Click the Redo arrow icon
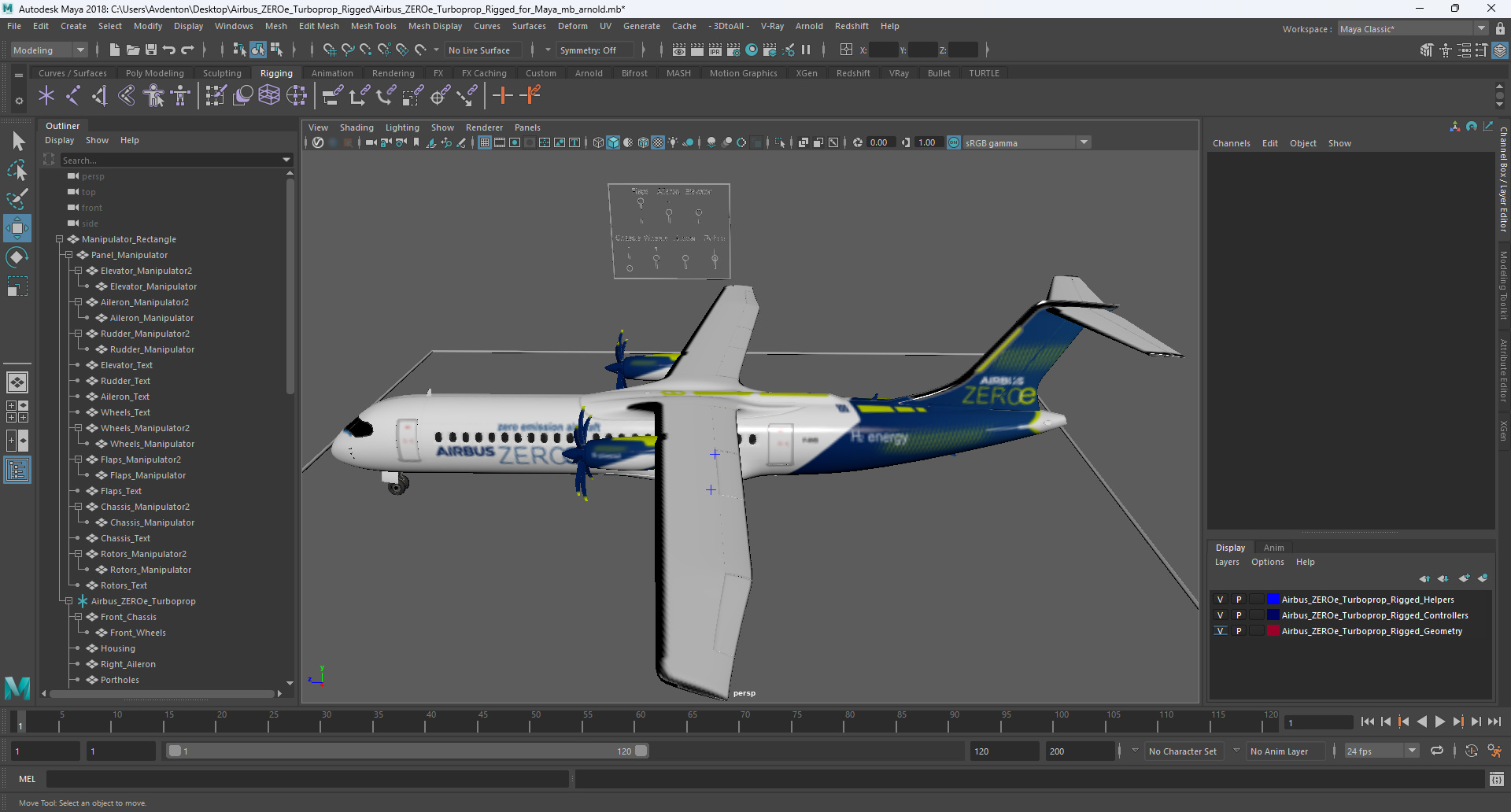The height and width of the screenshot is (812, 1511). (x=187, y=50)
